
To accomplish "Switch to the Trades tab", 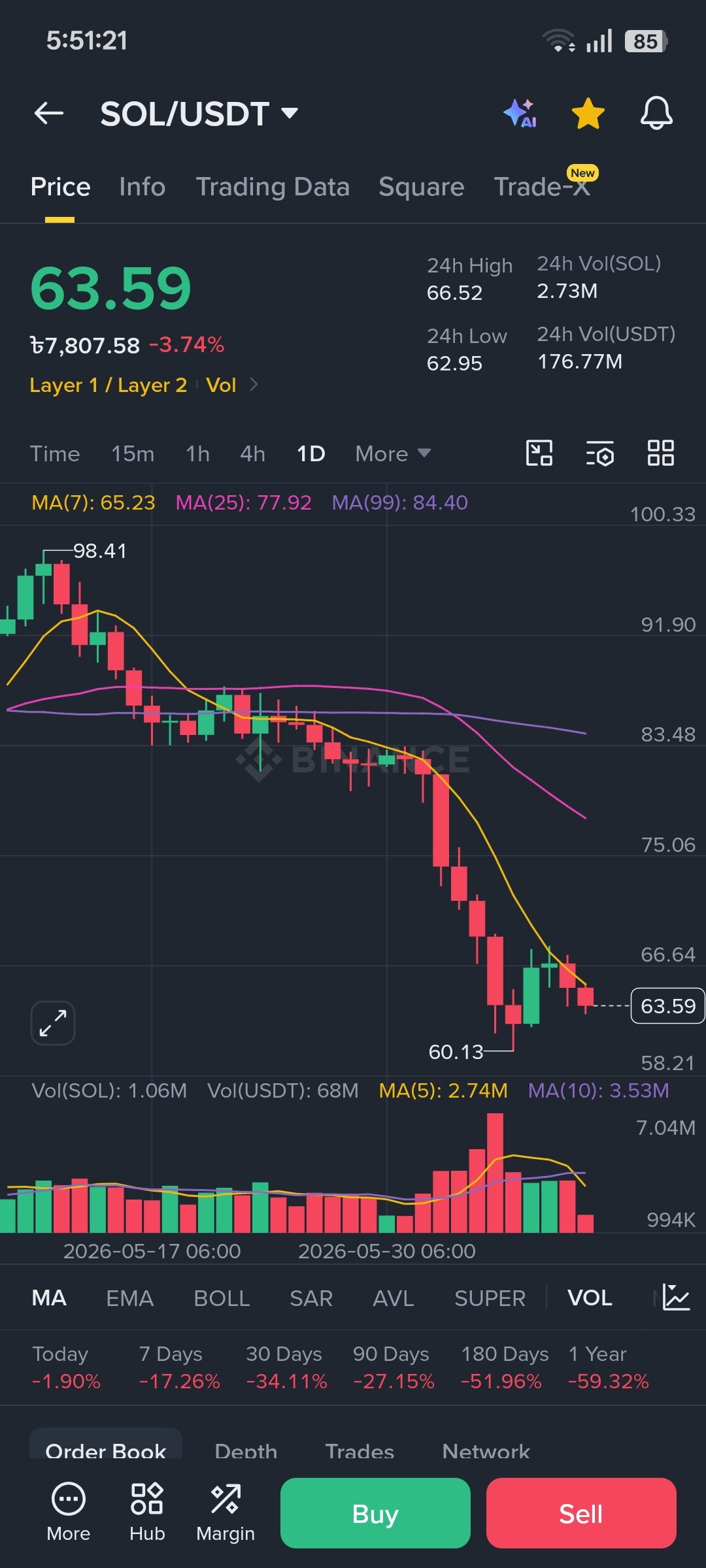I will tap(360, 1451).
